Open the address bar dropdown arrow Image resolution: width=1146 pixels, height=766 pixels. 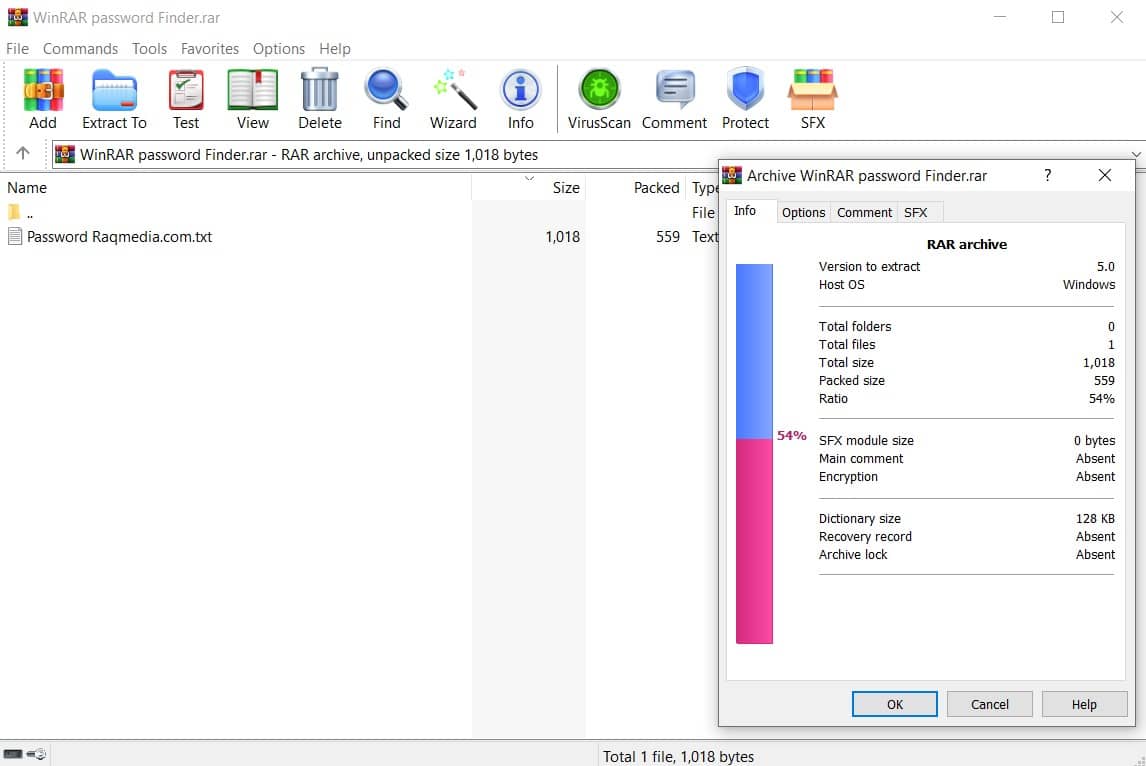pyautogui.click(x=1138, y=154)
